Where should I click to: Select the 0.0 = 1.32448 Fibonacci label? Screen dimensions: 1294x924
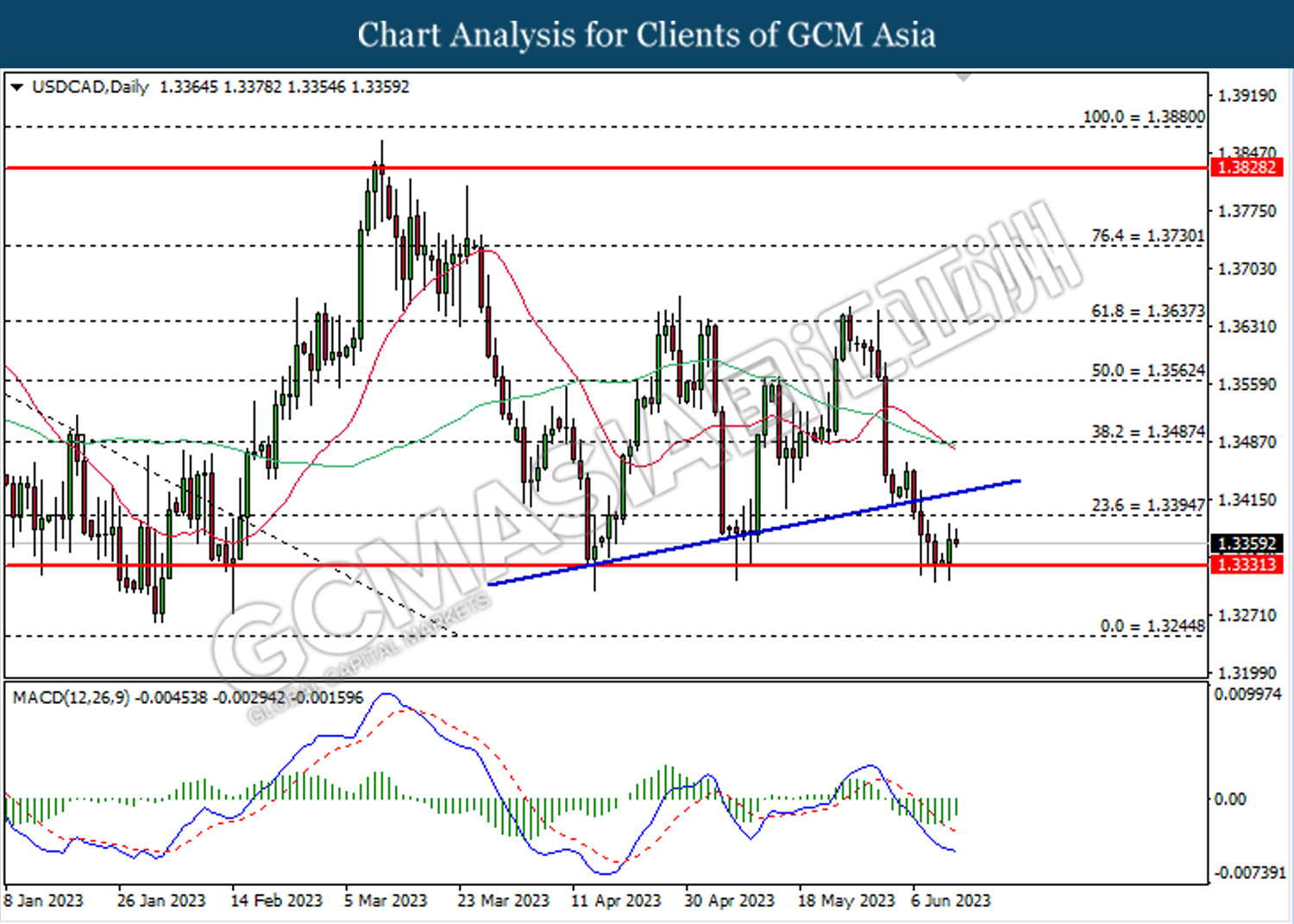tap(1153, 626)
